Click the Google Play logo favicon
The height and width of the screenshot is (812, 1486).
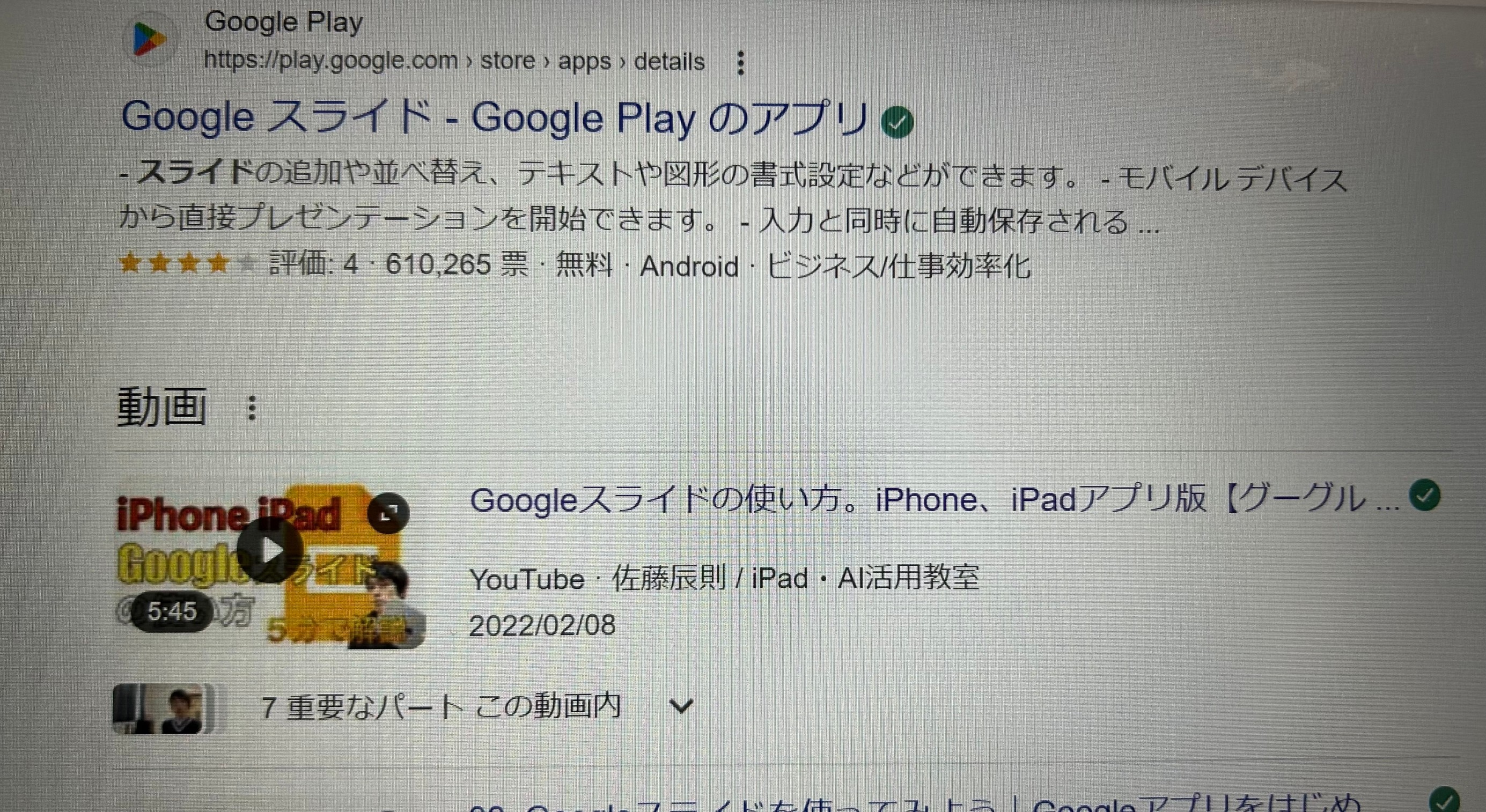tap(150, 39)
